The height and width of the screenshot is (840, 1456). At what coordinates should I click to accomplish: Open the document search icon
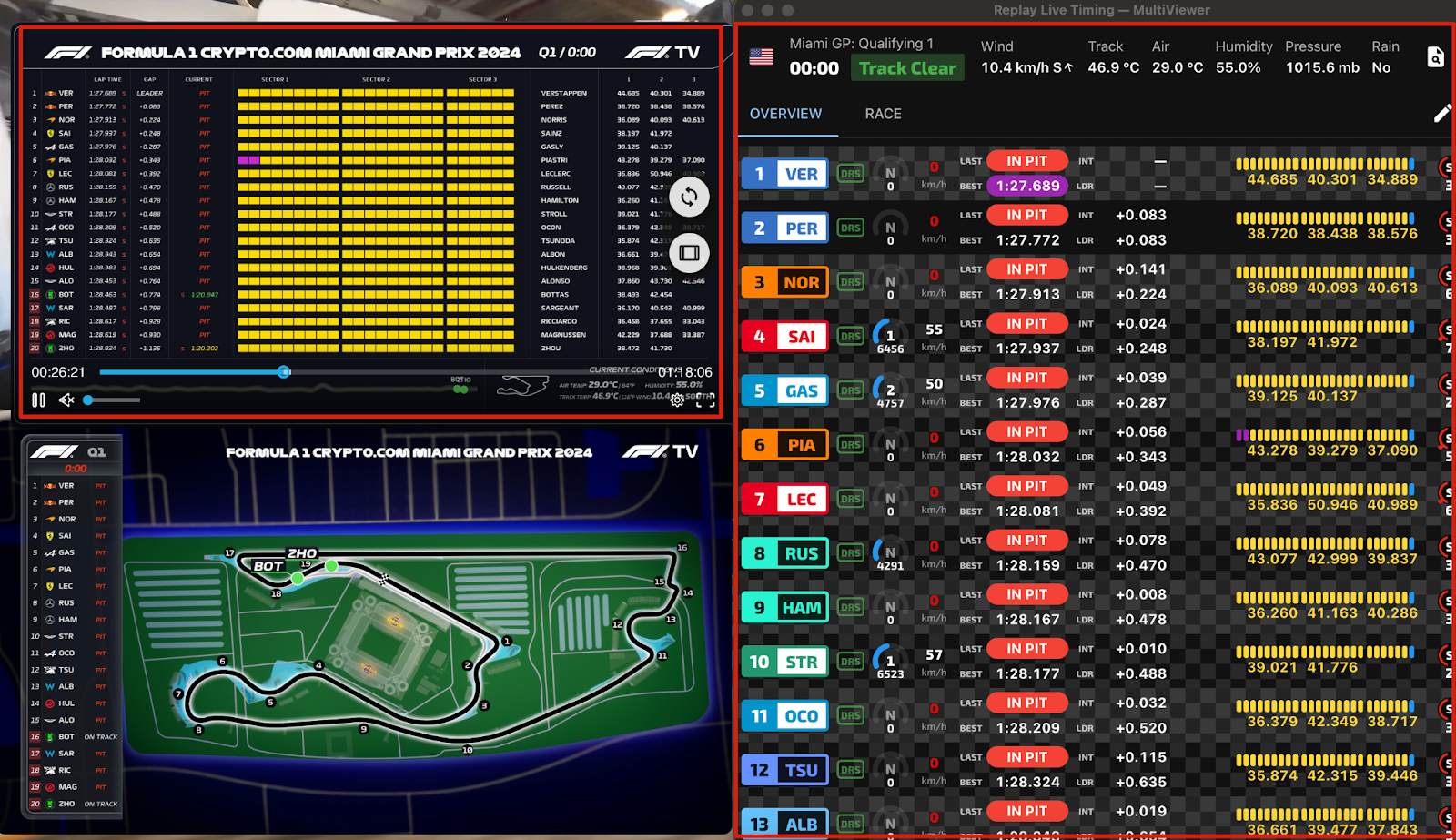point(1435,57)
